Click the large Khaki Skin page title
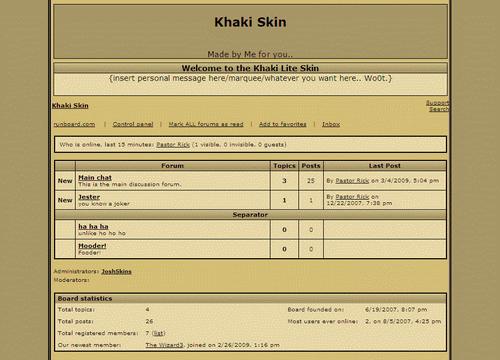This screenshot has height=360, width=500. (250, 22)
